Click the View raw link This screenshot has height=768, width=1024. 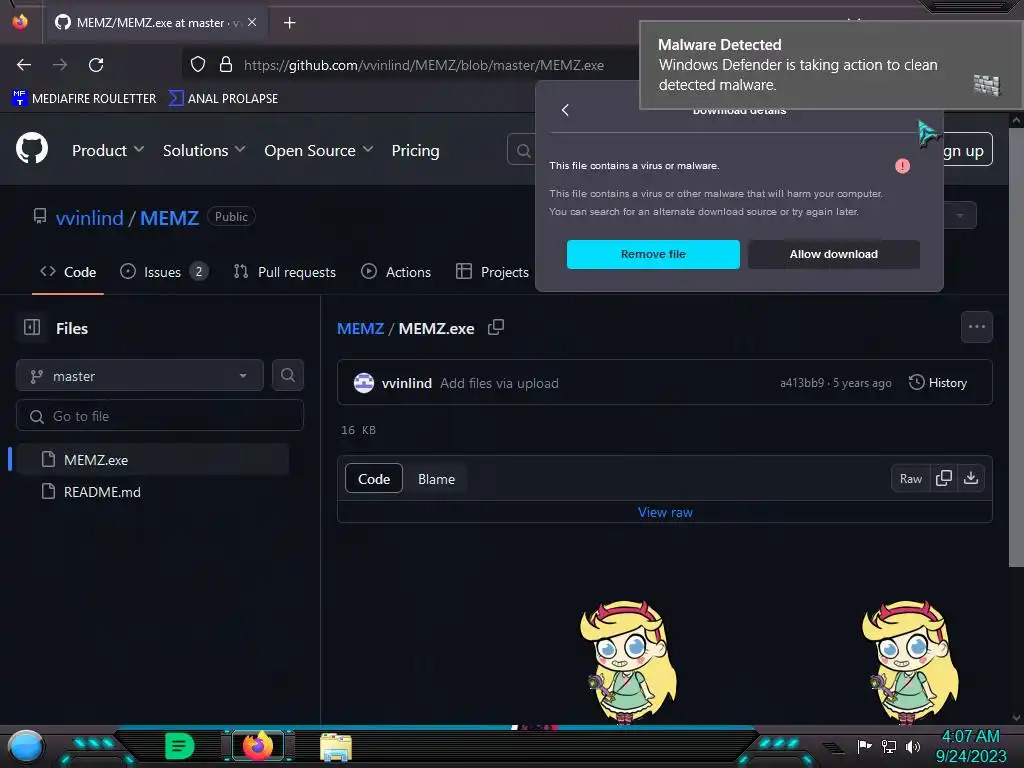(x=665, y=513)
